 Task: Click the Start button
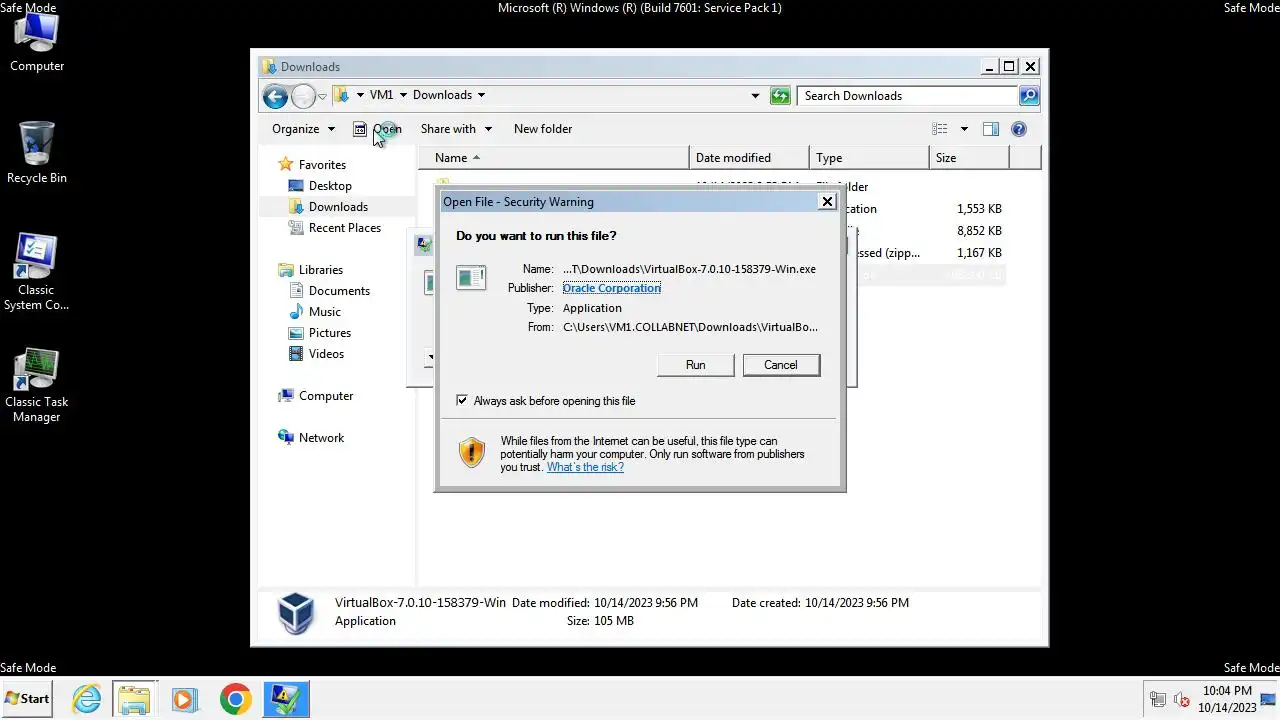pyautogui.click(x=27, y=699)
